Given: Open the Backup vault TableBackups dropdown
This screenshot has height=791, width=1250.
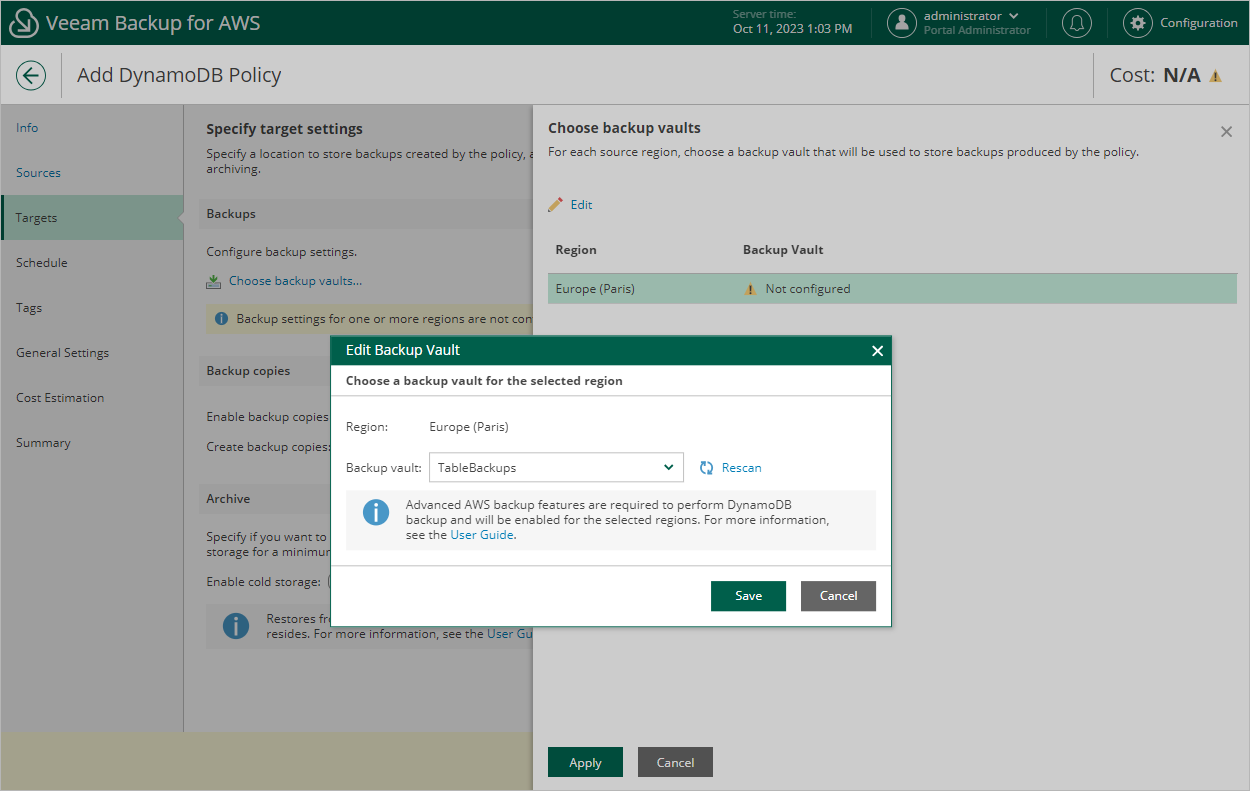Looking at the screenshot, I should [x=556, y=467].
